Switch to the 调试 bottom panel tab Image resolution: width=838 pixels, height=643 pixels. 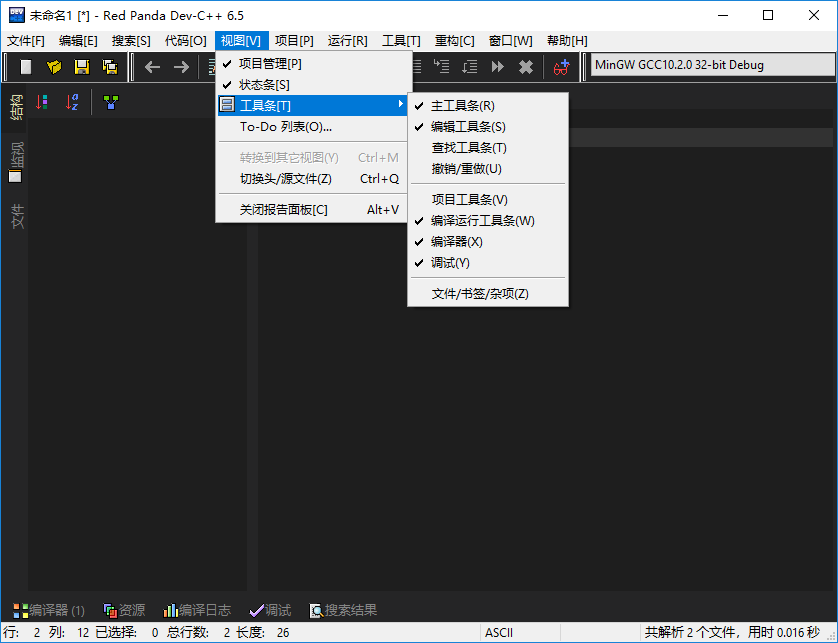pos(270,610)
